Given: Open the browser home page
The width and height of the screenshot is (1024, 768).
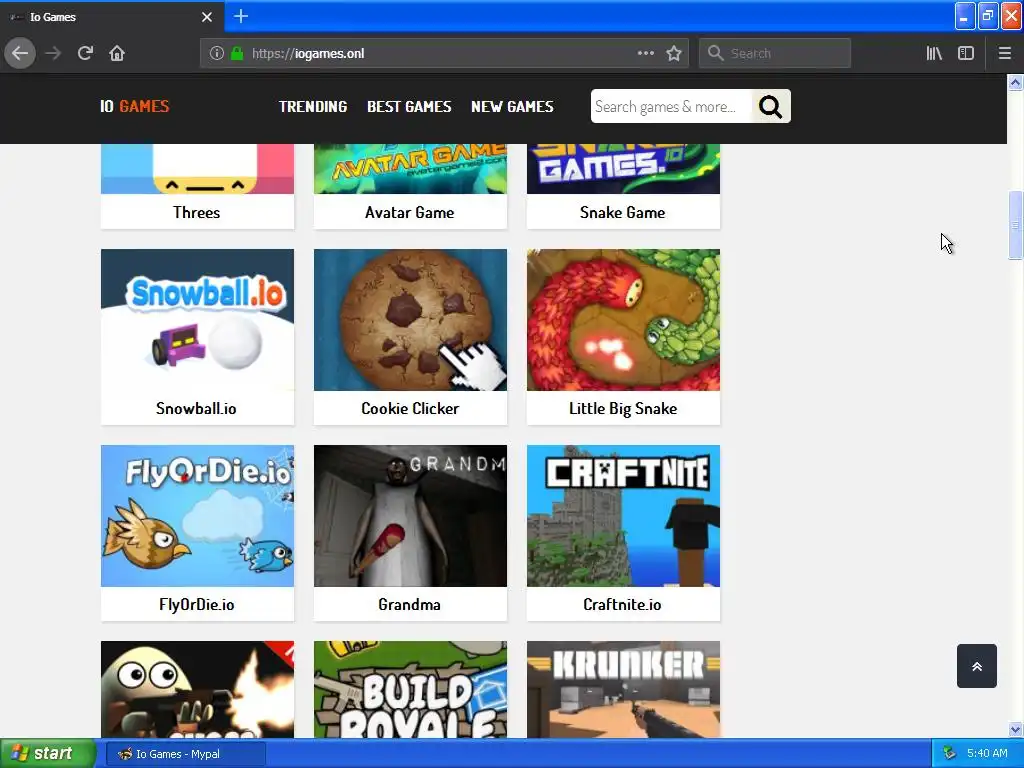Looking at the screenshot, I should (x=117, y=54).
